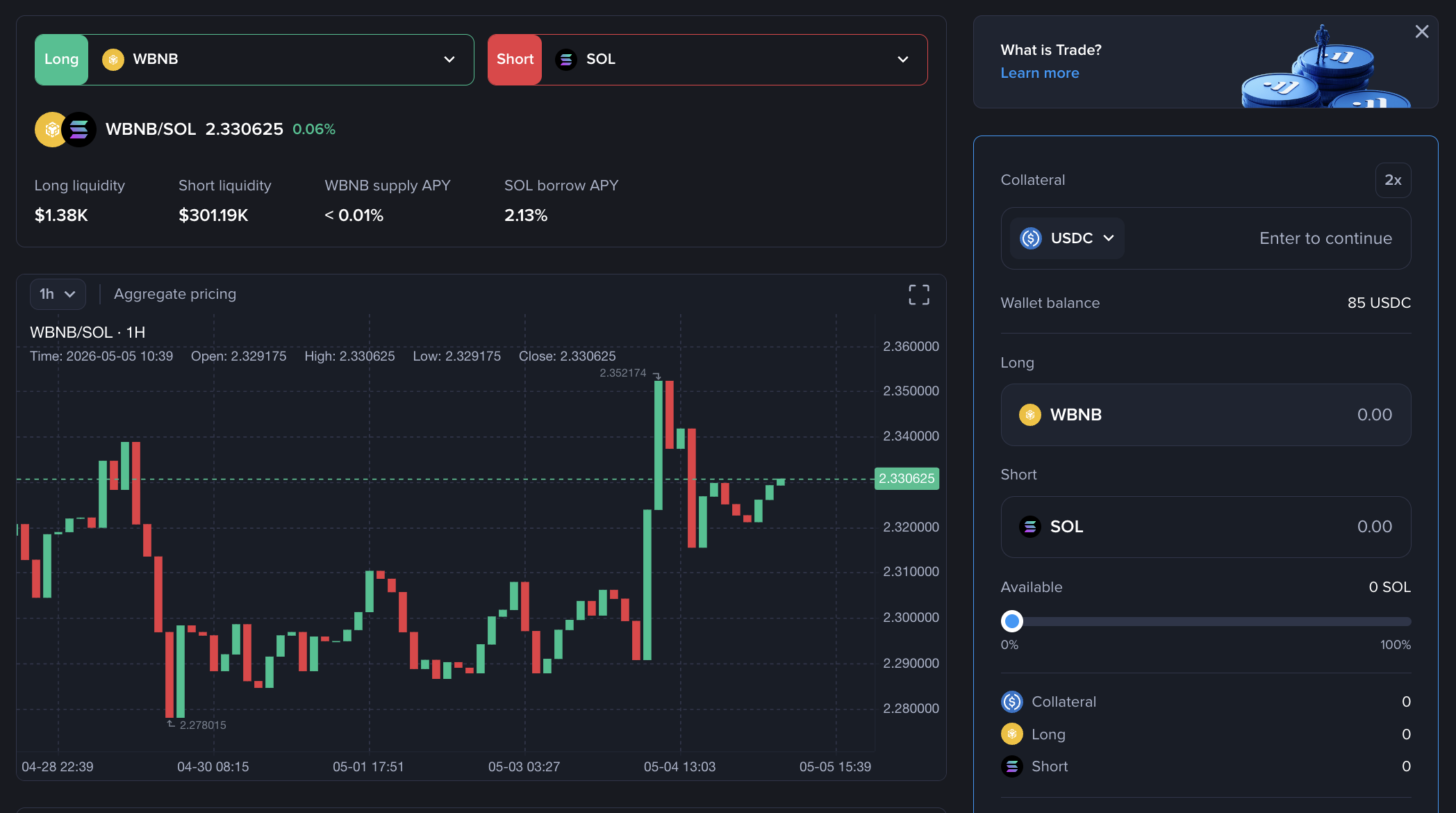Click the available amount slider handle
The width and height of the screenshot is (1456, 813).
[x=1012, y=621]
